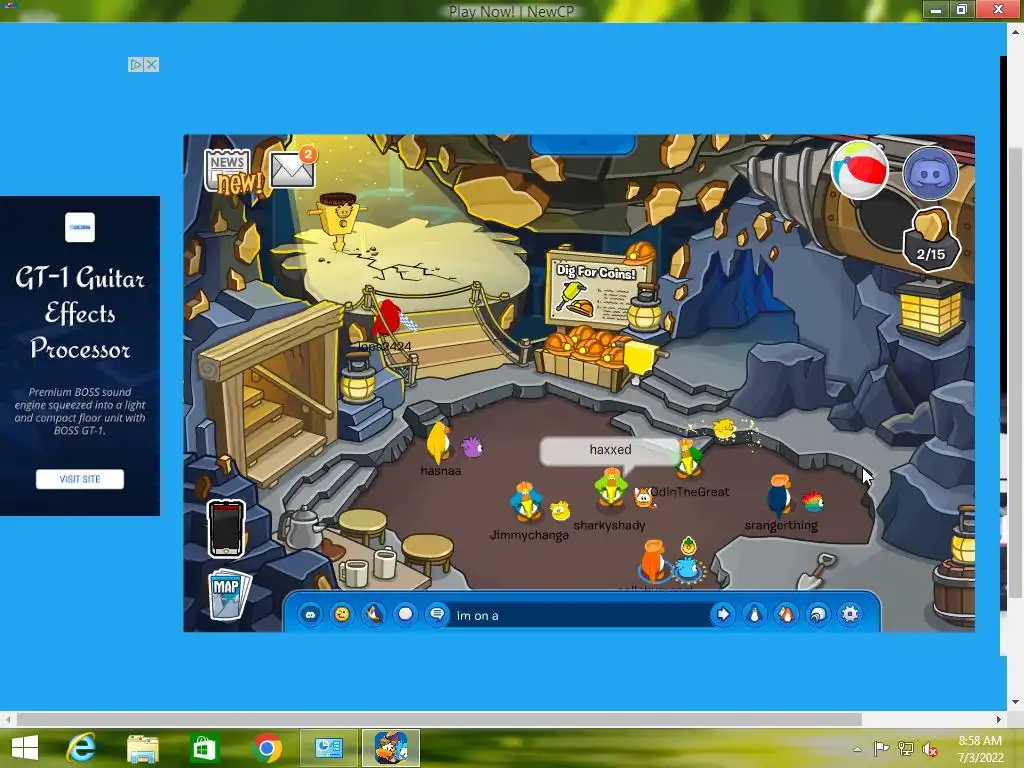This screenshot has width=1024, height=768.
Task: Show hidden system tray icons
Action: (857, 749)
